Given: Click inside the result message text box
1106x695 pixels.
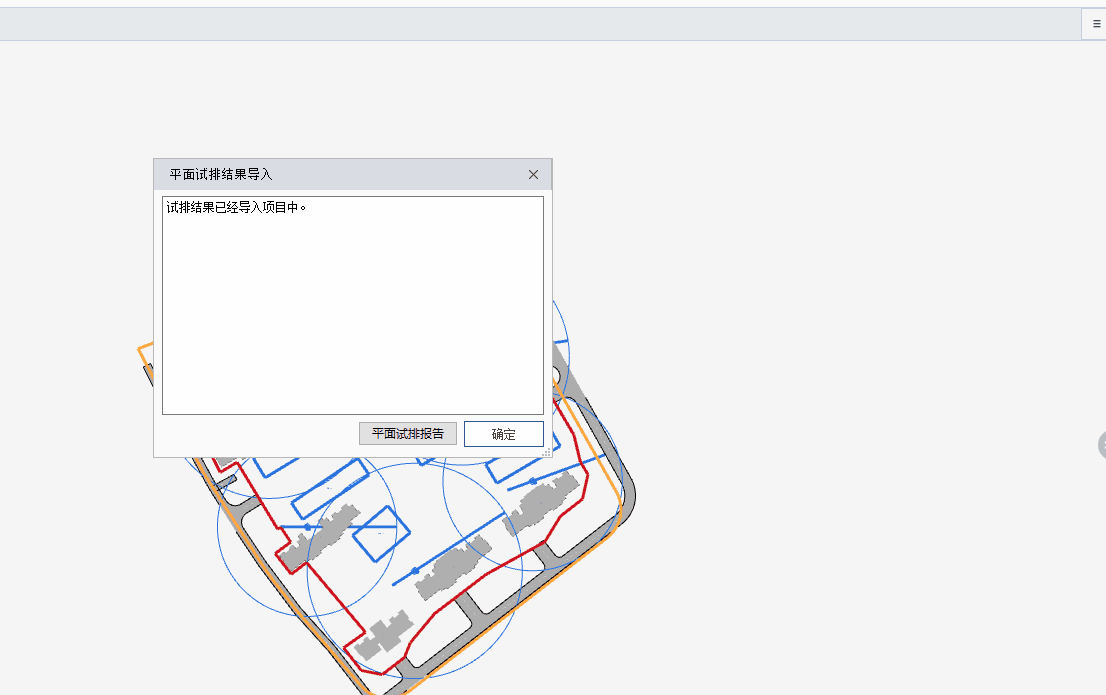Looking at the screenshot, I should pyautogui.click(x=353, y=306).
